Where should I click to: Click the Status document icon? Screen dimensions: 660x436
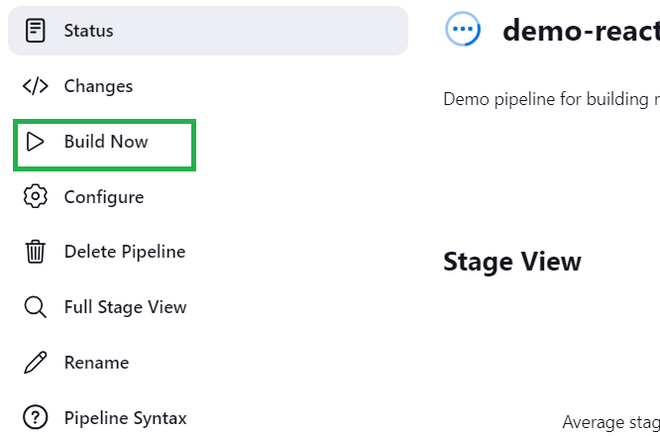(x=35, y=31)
